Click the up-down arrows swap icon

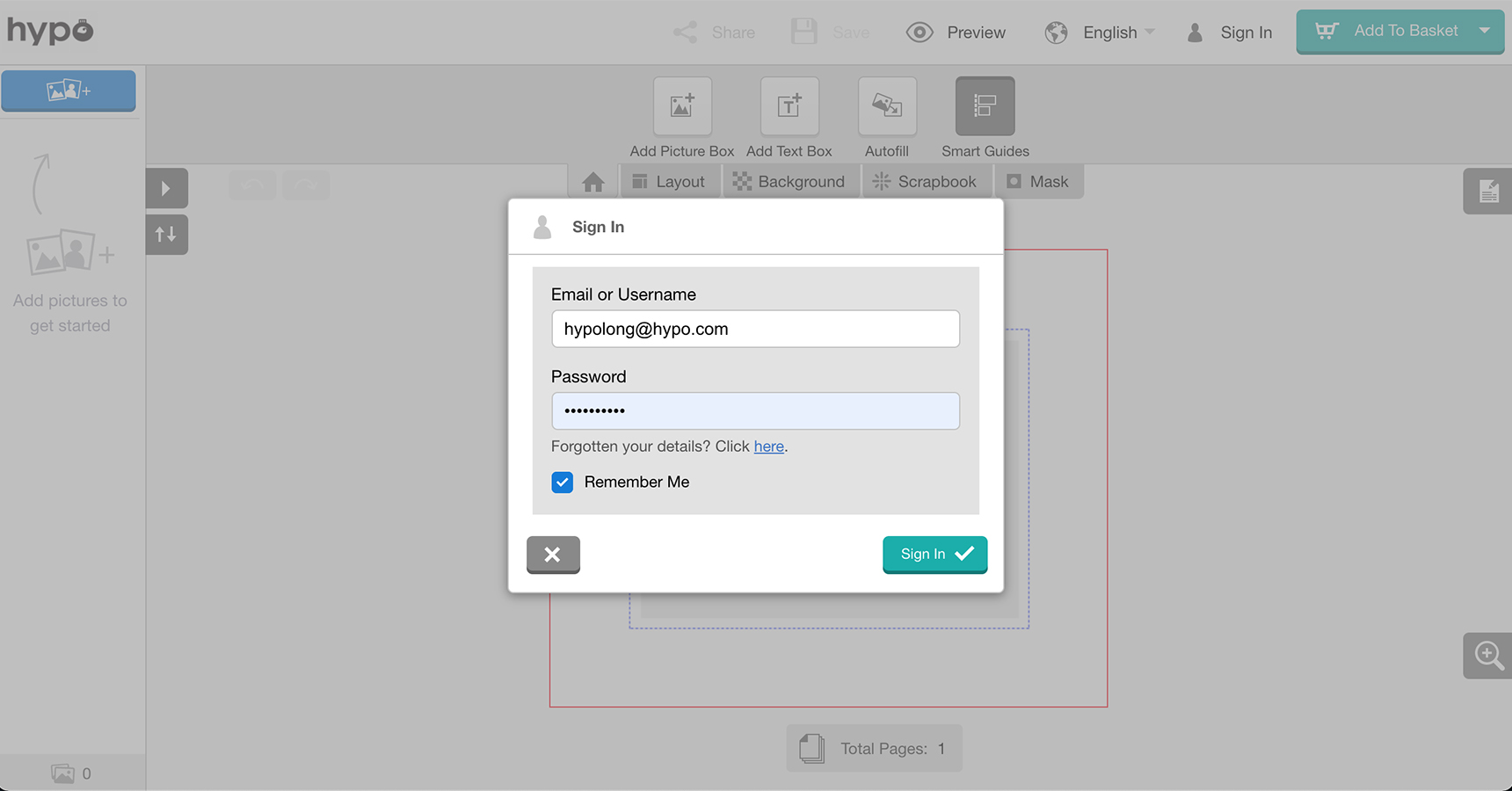click(x=166, y=235)
